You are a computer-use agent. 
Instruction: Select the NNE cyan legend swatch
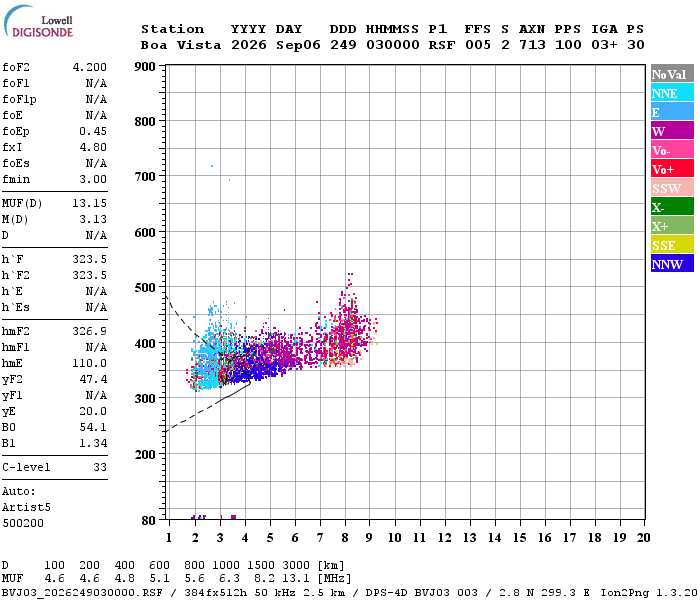pyautogui.click(x=672, y=93)
